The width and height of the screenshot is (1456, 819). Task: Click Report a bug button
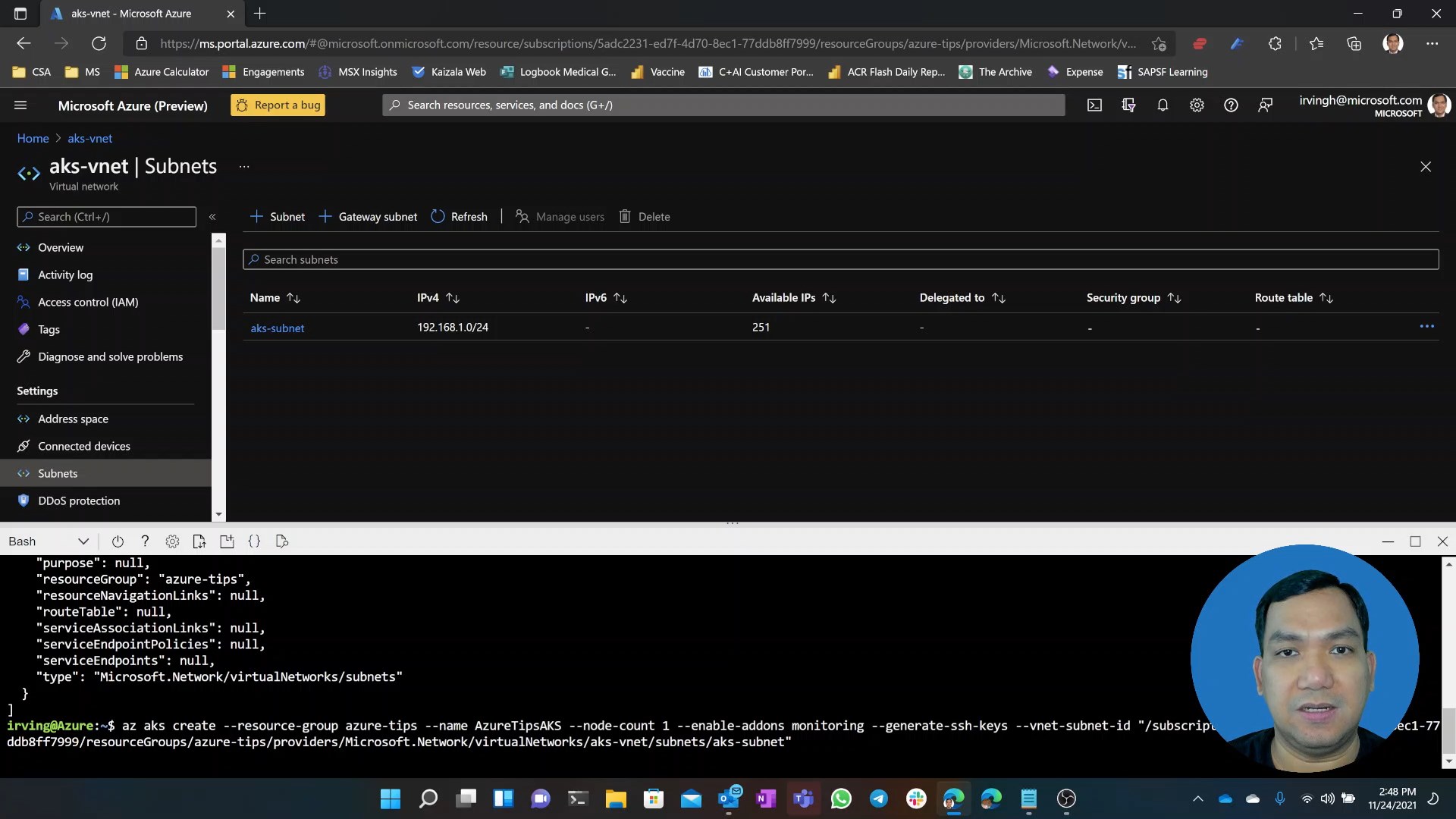click(278, 105)
